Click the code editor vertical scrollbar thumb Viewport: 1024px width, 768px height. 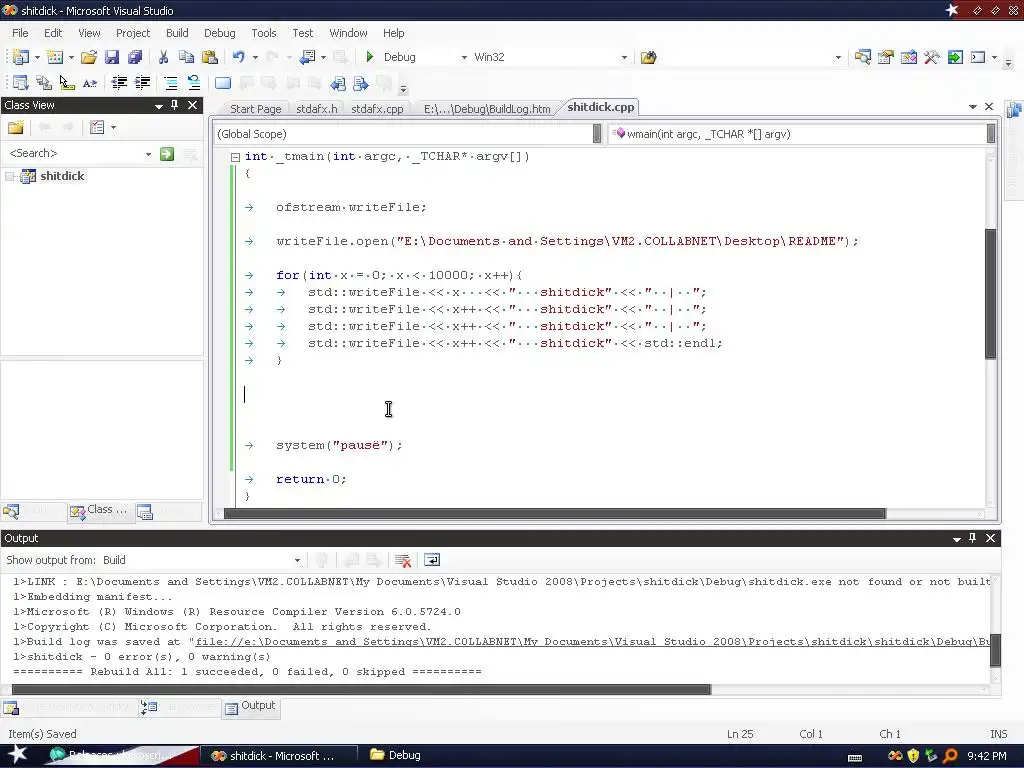tap(991, 294)
